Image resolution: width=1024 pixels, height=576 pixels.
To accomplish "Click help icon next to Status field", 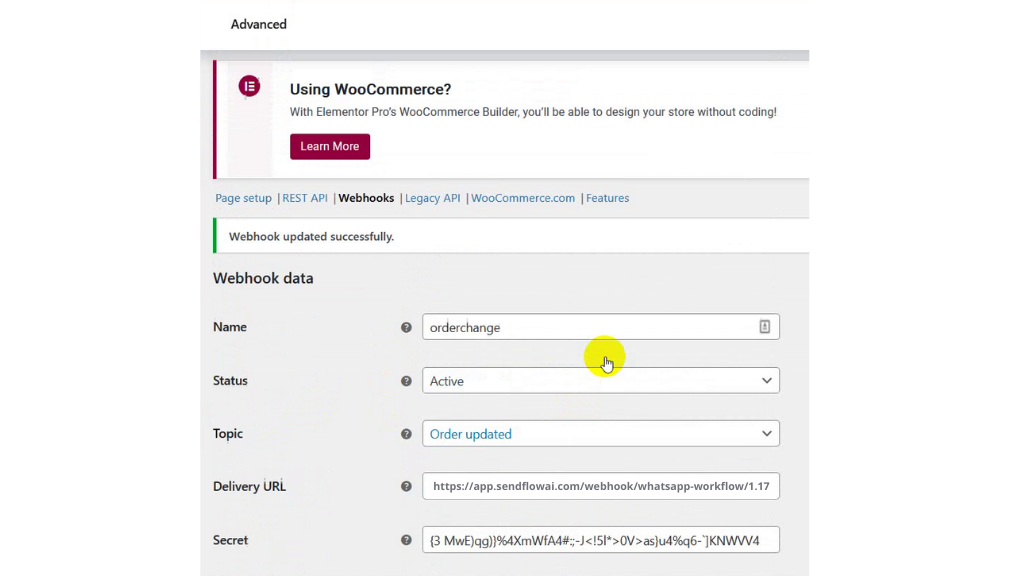I will tap(406, 381).
